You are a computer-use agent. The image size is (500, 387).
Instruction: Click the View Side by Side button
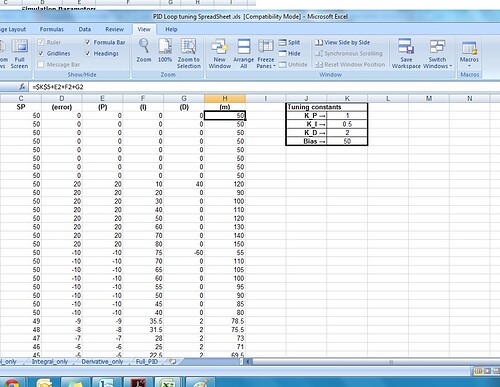(x=343, y=42)
